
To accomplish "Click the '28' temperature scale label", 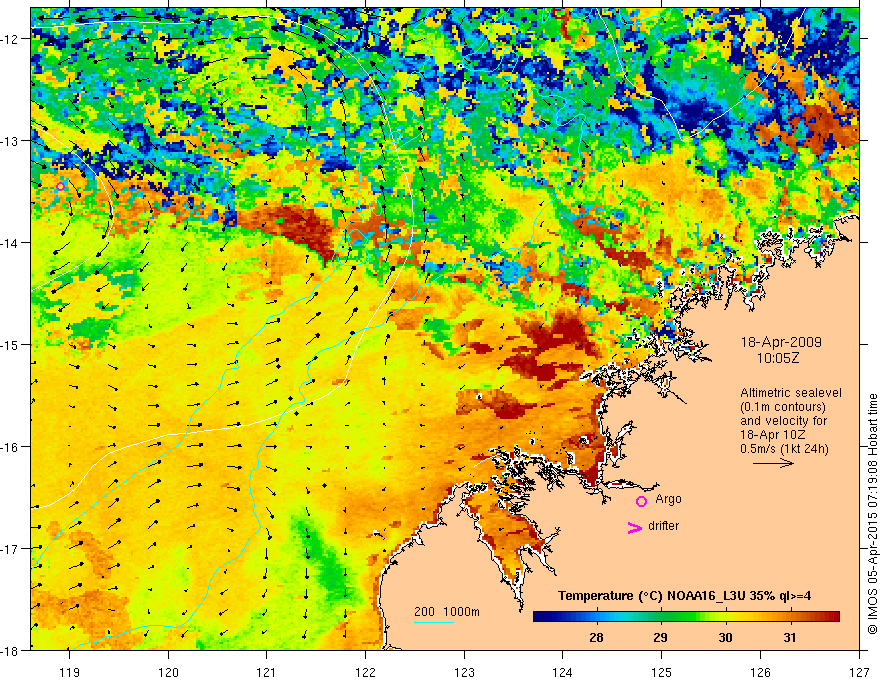I will pyautogui.click(x=596, y=637).
